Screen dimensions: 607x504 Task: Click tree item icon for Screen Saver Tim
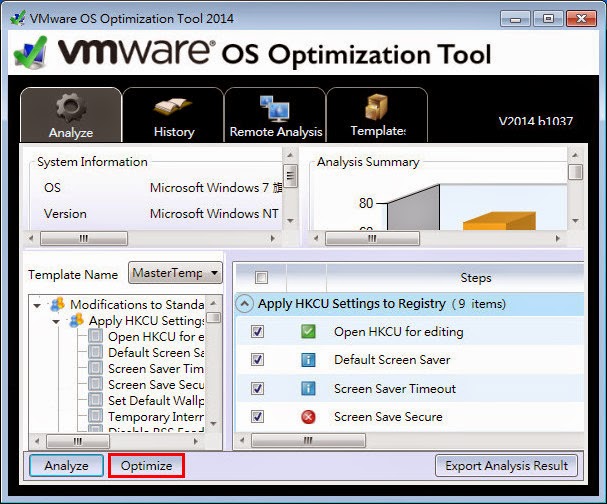[95, 368]
